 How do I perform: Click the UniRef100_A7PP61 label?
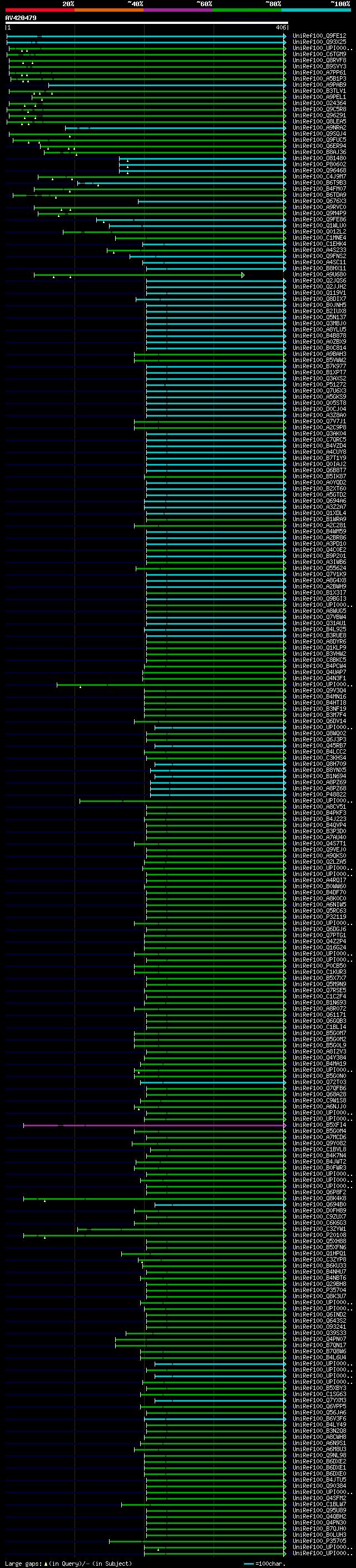[x=319, y=72]
